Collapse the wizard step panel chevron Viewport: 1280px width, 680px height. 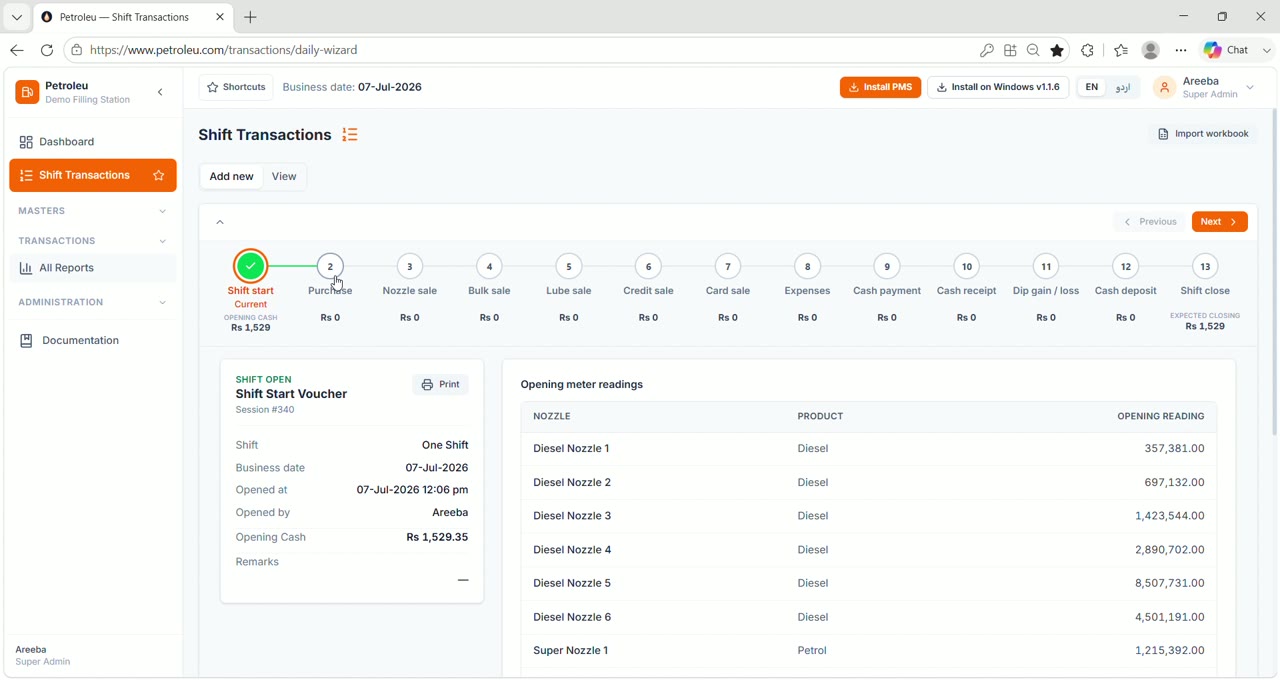click(220, 222)
